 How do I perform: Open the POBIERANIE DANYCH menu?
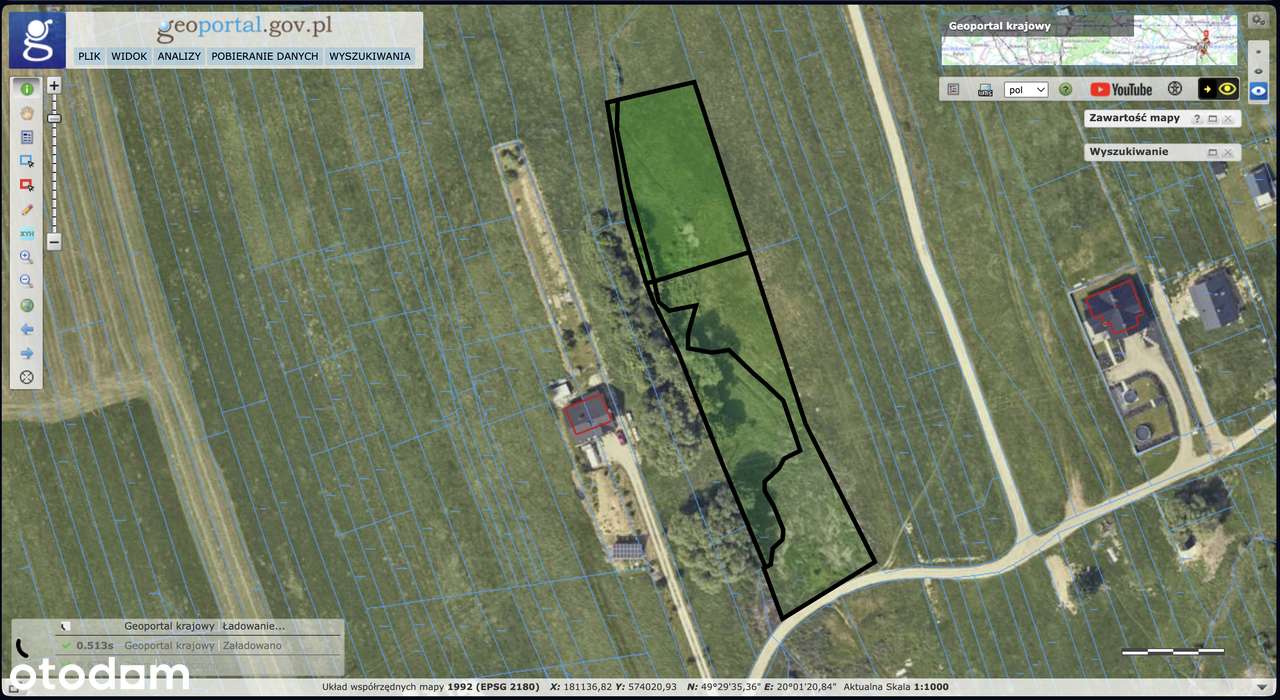pos(265,56)
